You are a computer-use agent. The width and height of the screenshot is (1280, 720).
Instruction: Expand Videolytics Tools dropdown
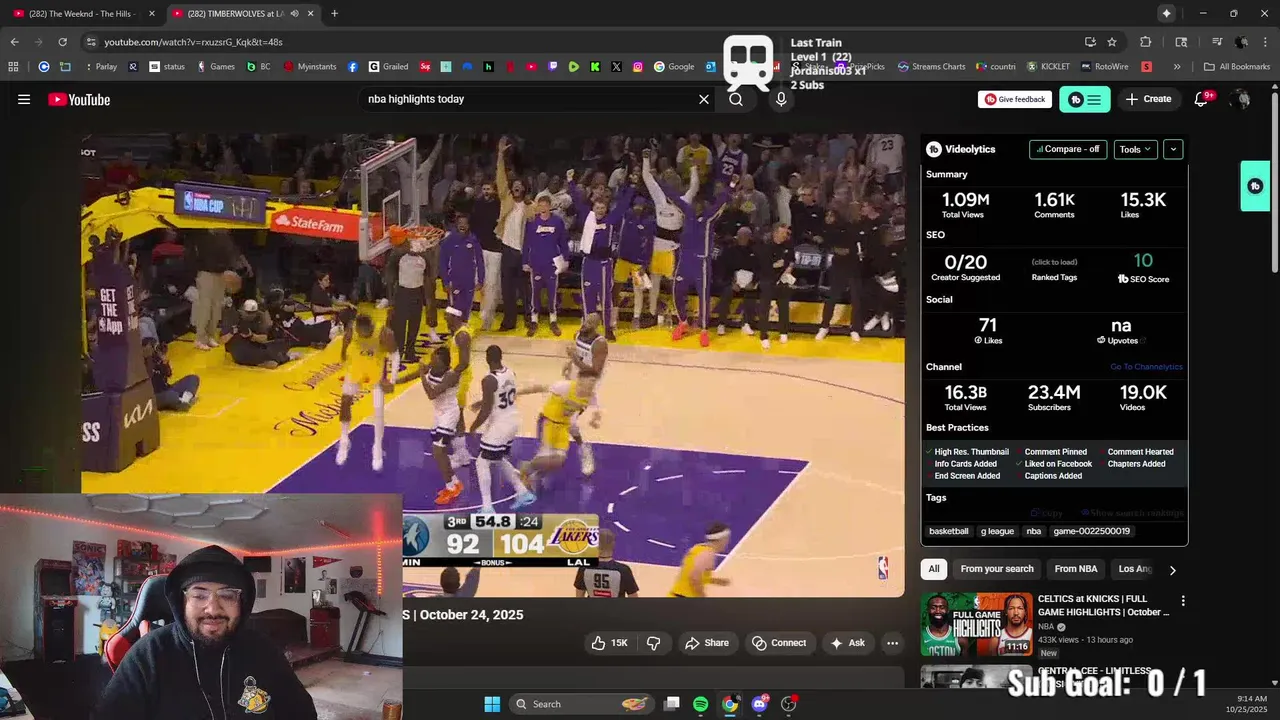(1135, 149)
